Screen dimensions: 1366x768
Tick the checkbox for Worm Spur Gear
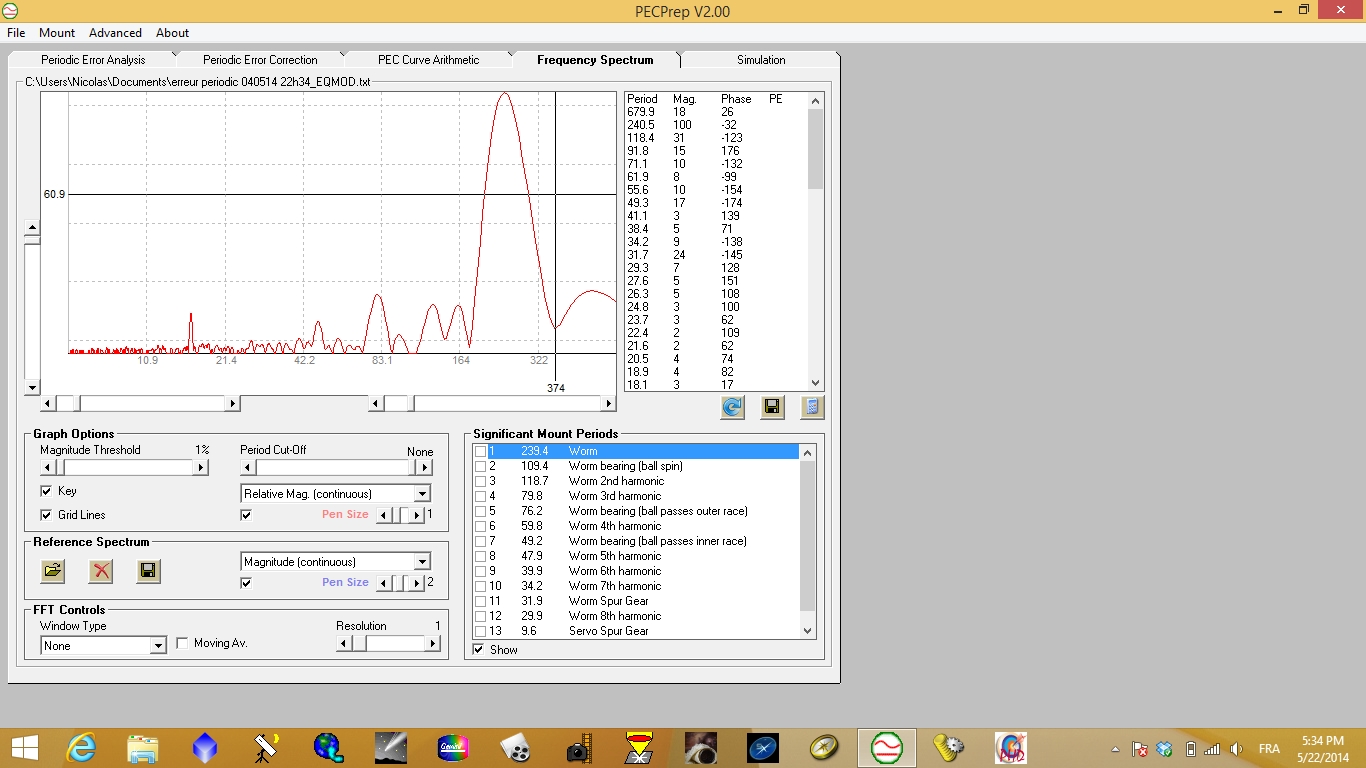pyautogui.click(x=481, y=601)
